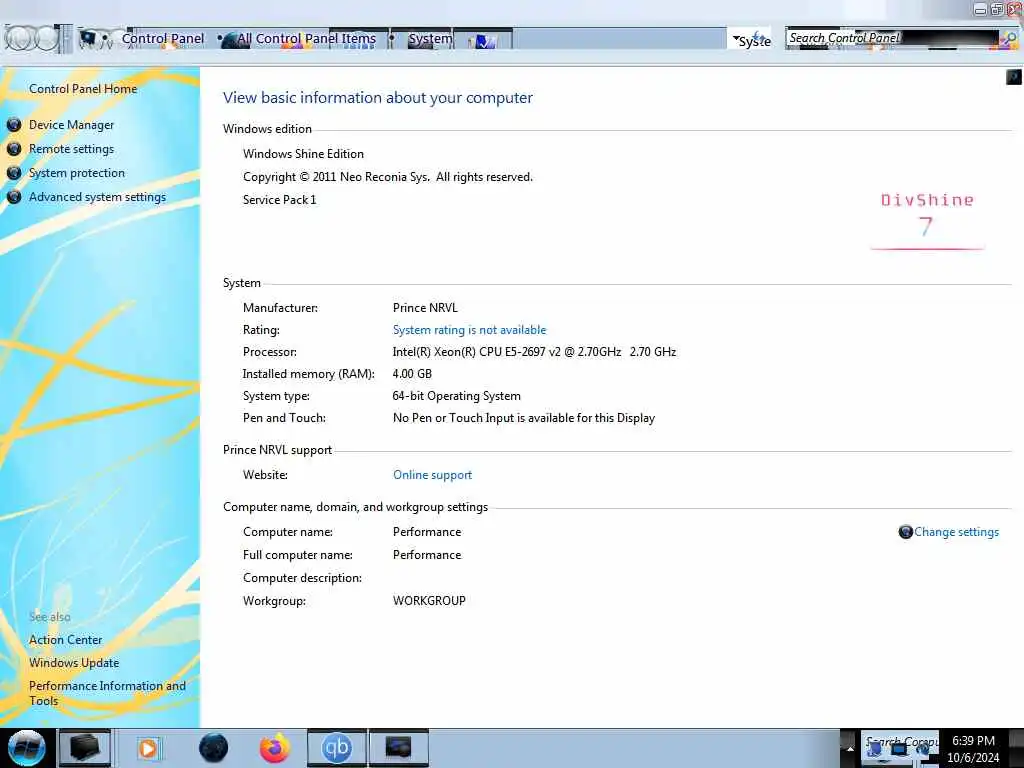Screen dimensions: 1024x768
Task: Click the taskbar clock showing 6:39 PM
Action: click(x=973, y=749)
